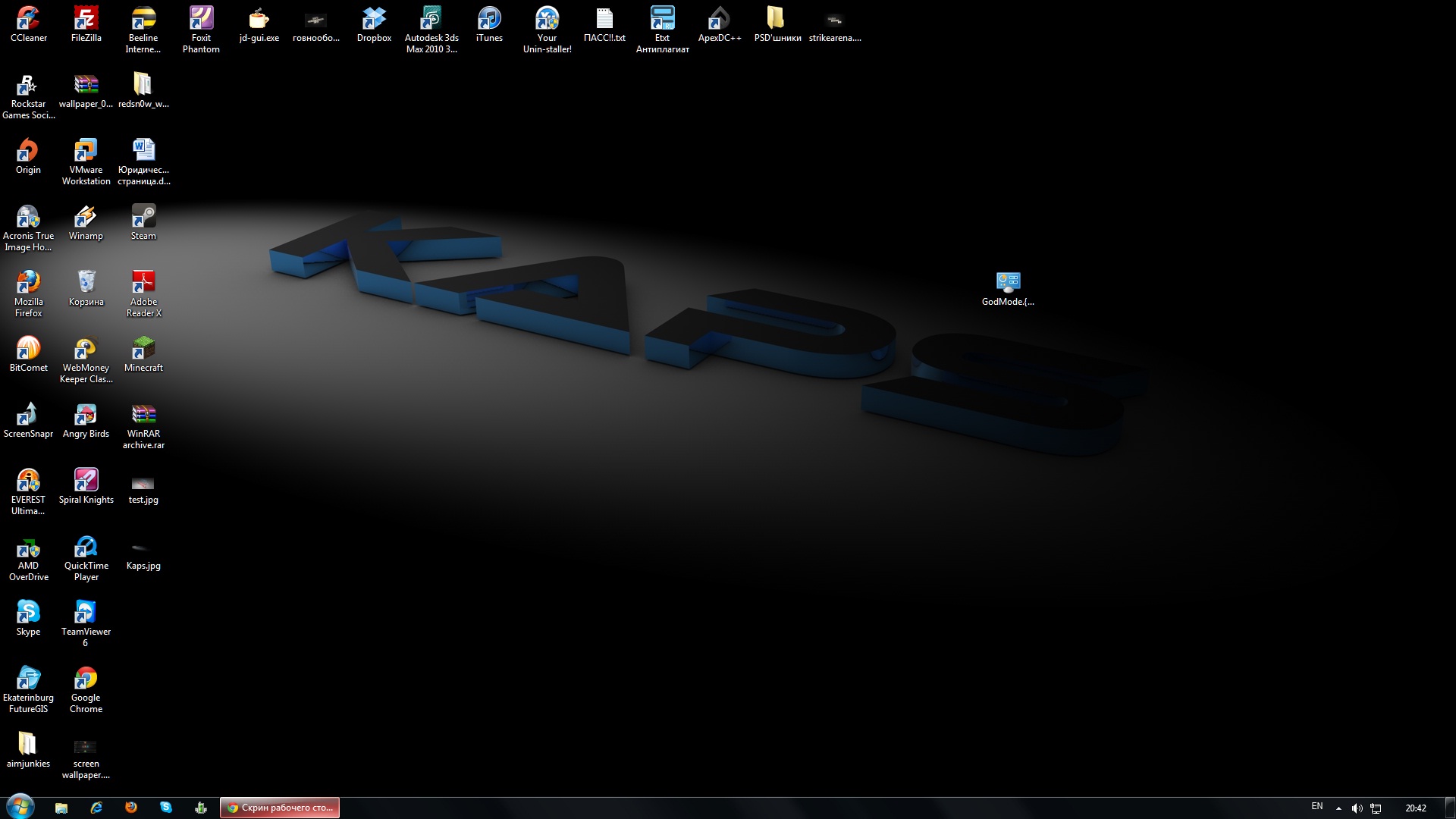Click volume/speaker icon in system tray

pyautogui.click(x=1357, y=807)
